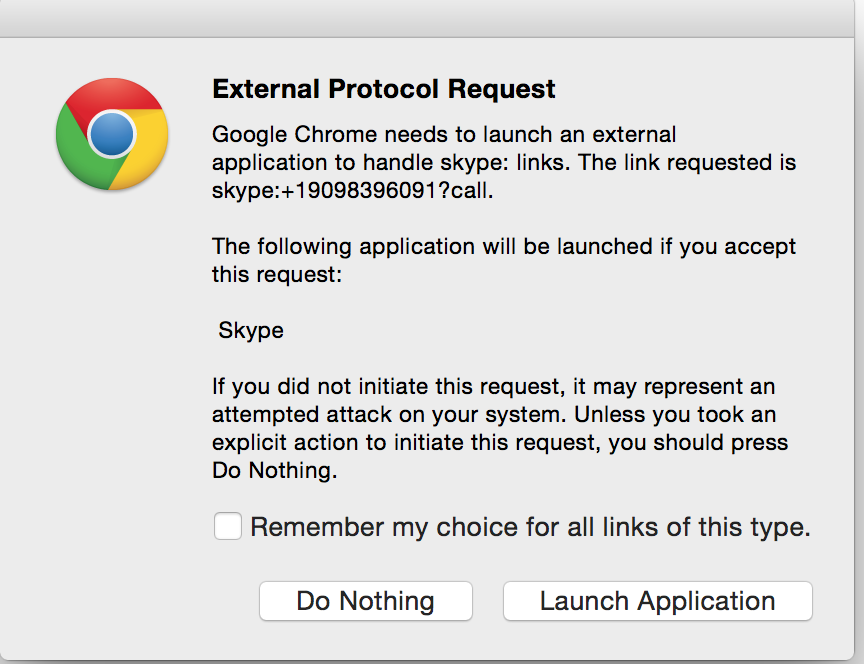Click 'Google Chrome needs to launch' line
This screenshot has height=664, width=864.
[x=444, y=134]
